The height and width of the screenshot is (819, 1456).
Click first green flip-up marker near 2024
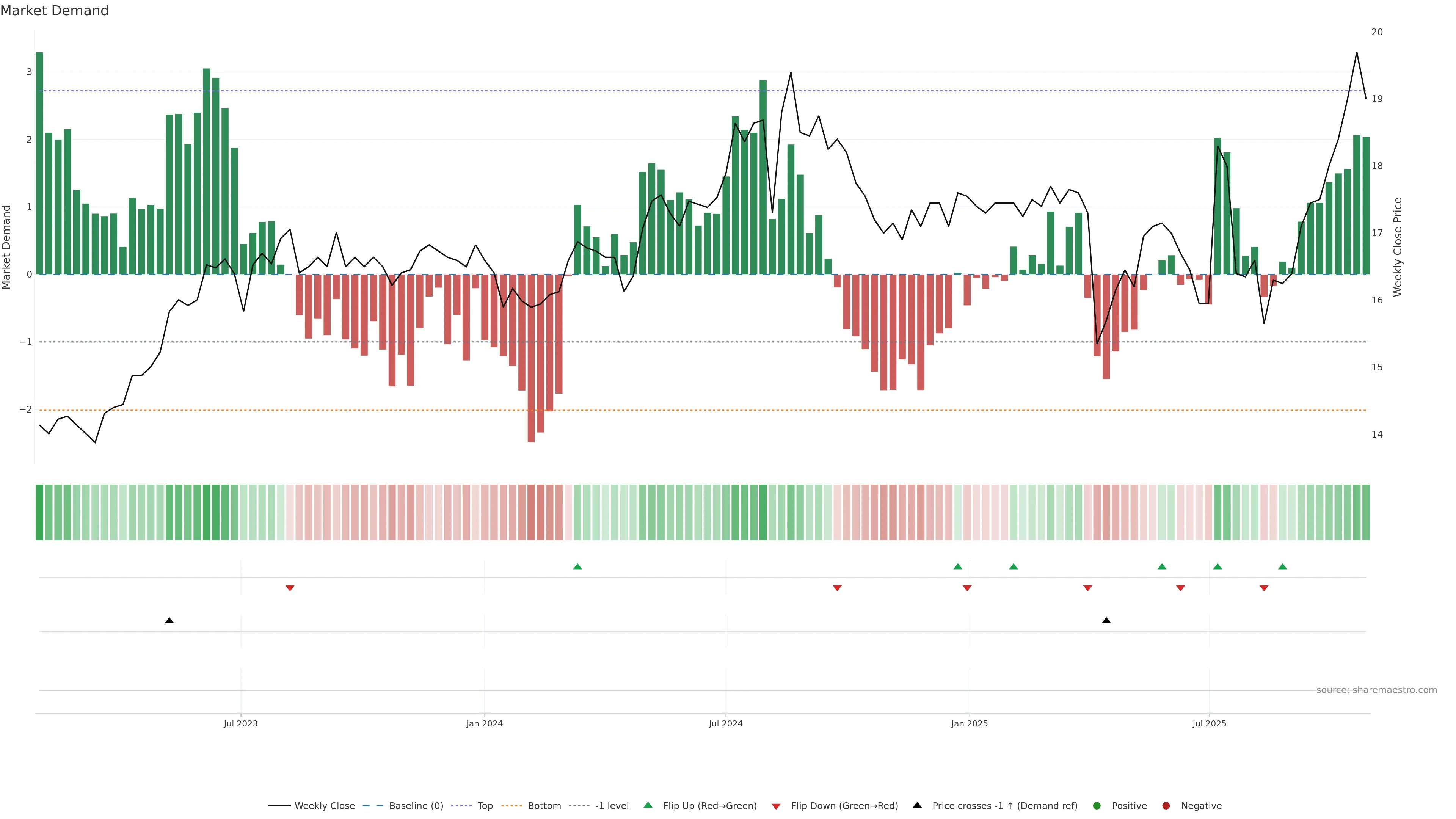[x=577, y=567]
